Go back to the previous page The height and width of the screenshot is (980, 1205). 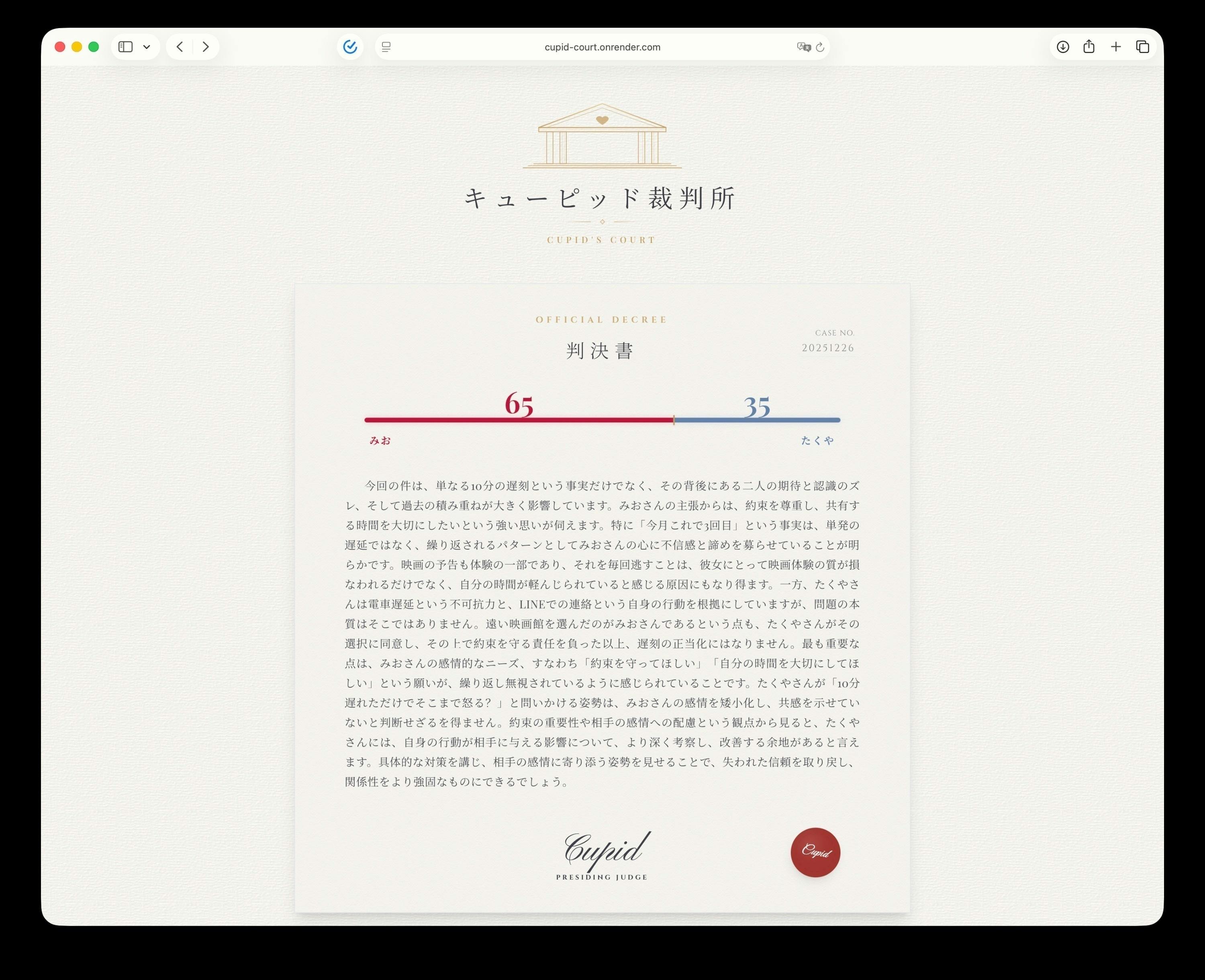pos(180,47)
